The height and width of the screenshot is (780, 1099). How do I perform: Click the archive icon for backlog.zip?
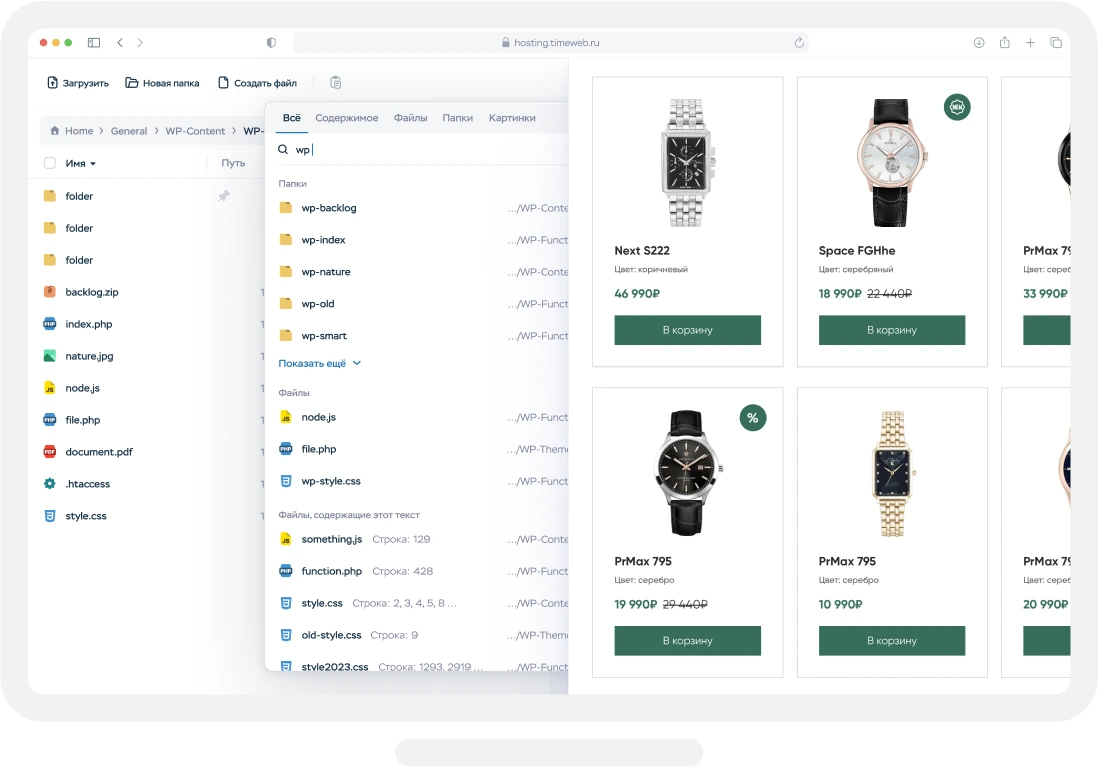click(x=48, y=291)
